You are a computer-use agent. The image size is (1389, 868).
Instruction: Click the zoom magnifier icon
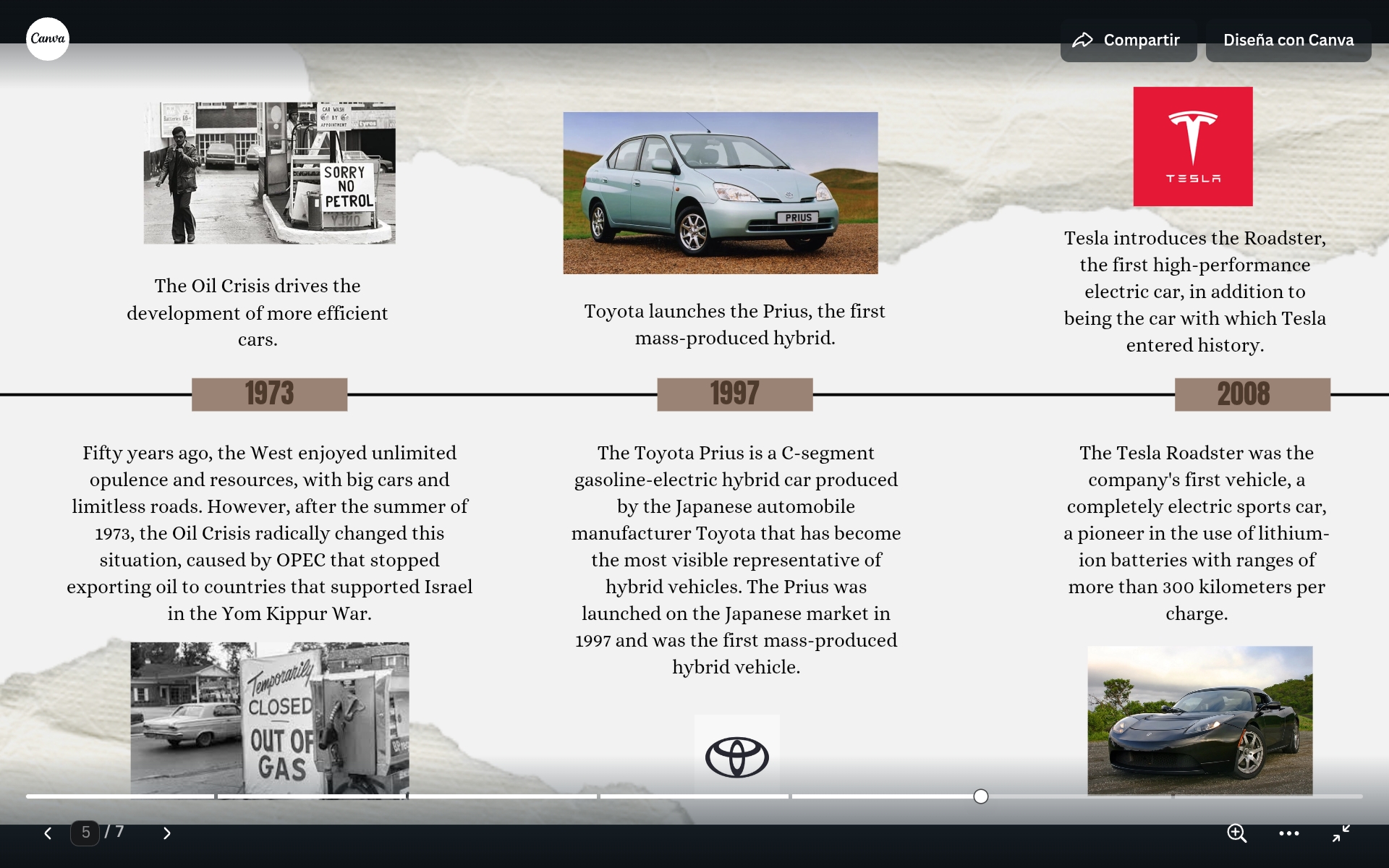tap(1236, 833)
